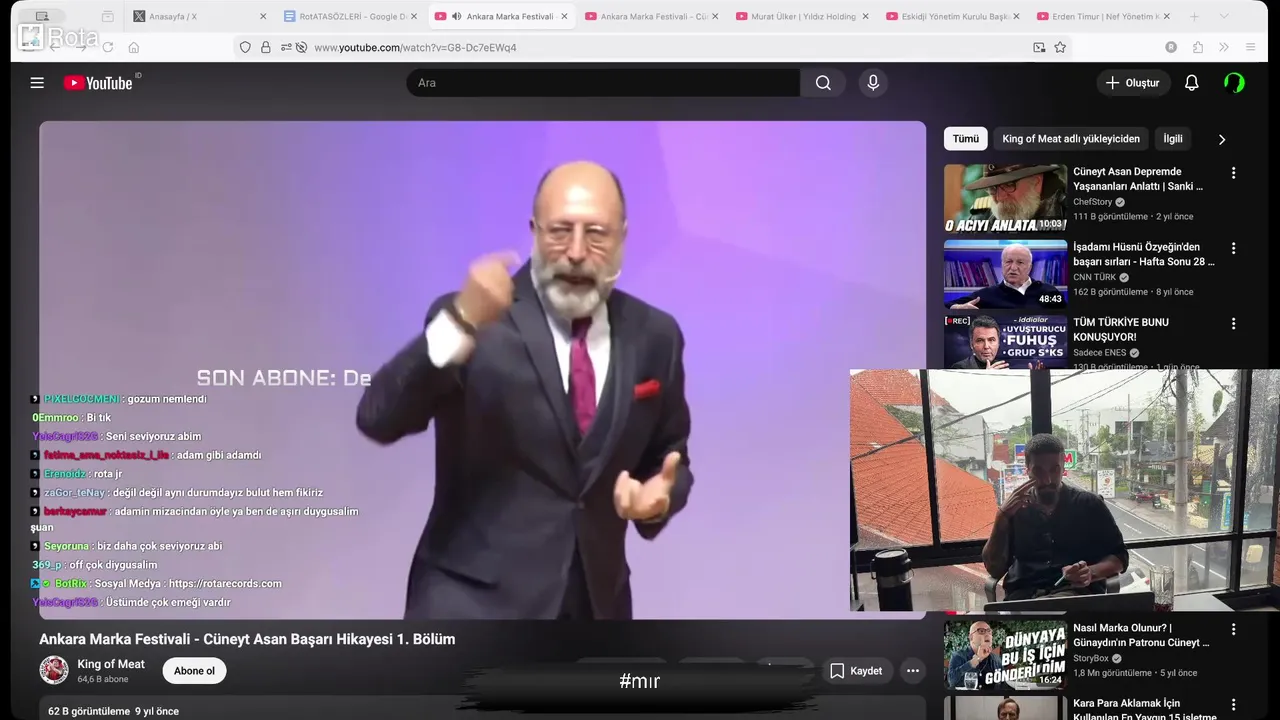Open the account avatar menu

coord(1234,83)
